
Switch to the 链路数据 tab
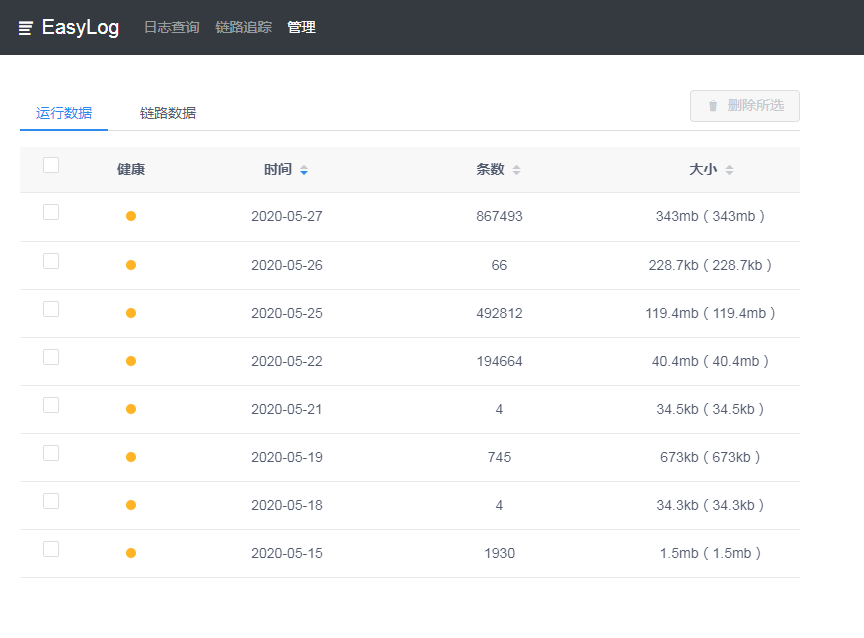[168, 113]
